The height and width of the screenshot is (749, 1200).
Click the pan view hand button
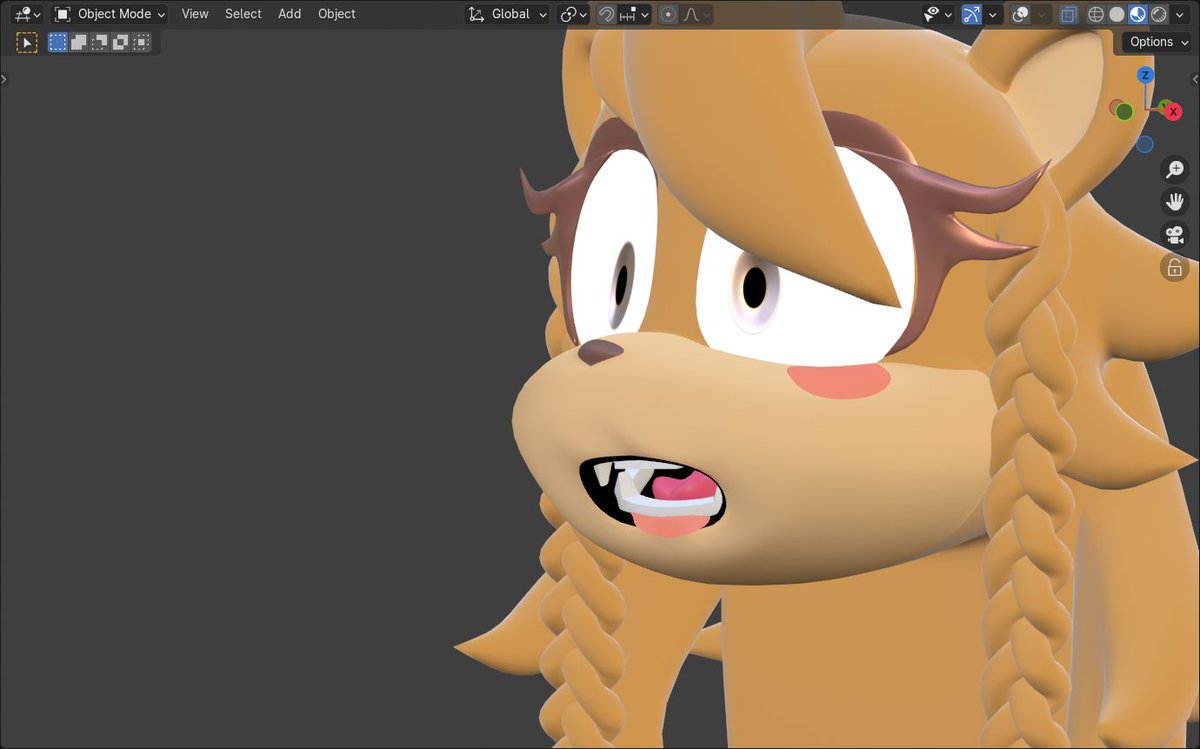point(1175,202)
